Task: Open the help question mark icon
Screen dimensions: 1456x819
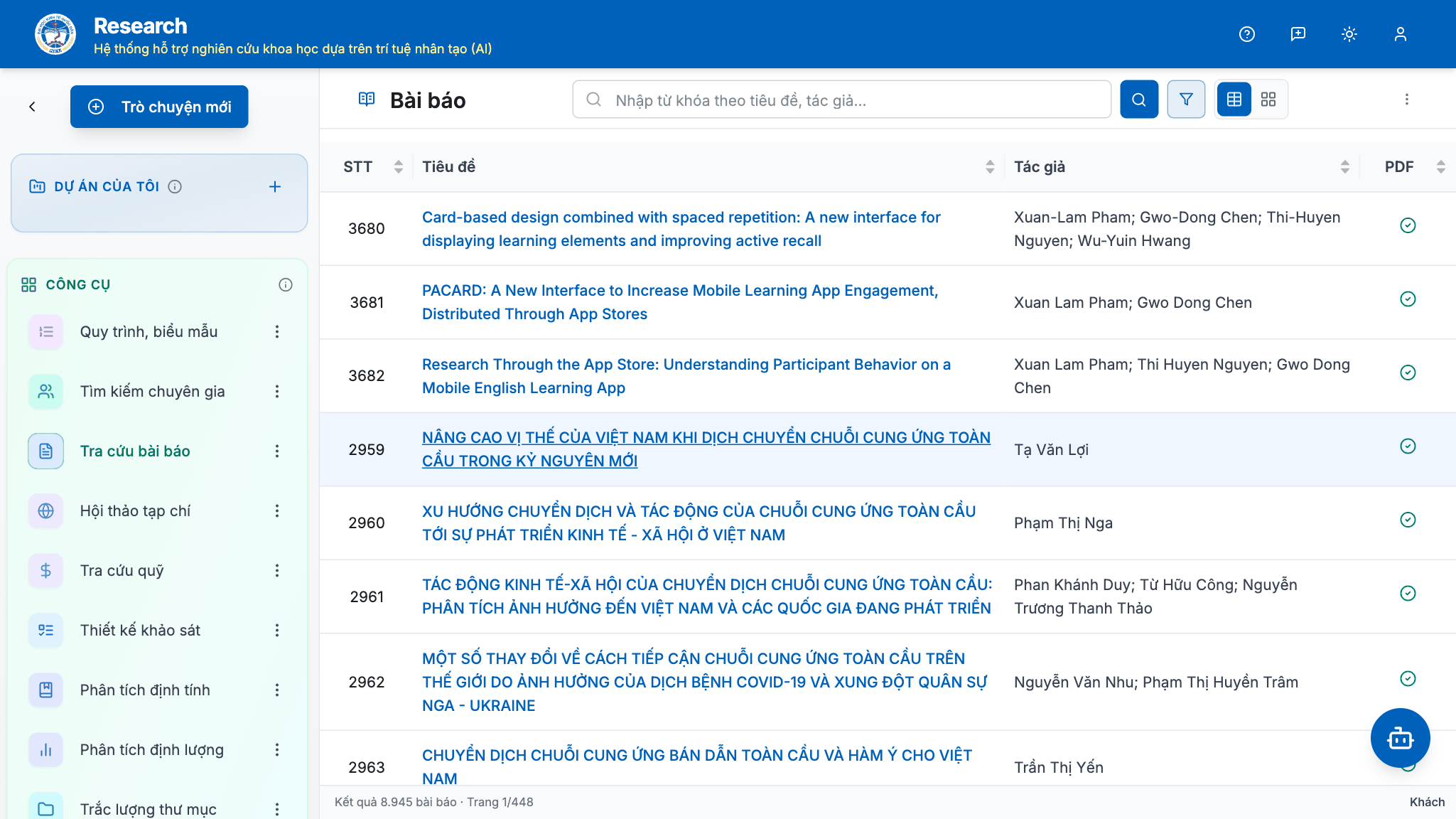Action: click(1247, 34)
